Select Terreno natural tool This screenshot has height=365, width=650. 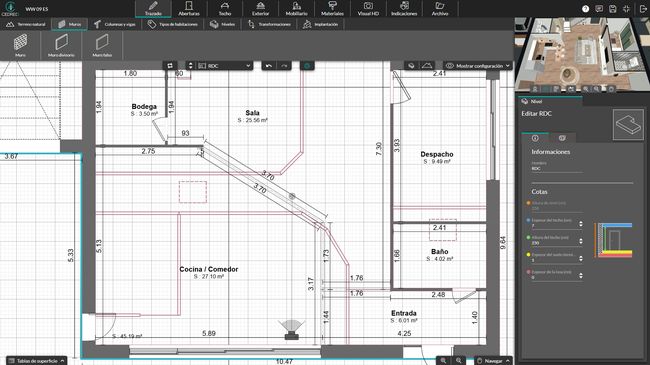[26, 24]
